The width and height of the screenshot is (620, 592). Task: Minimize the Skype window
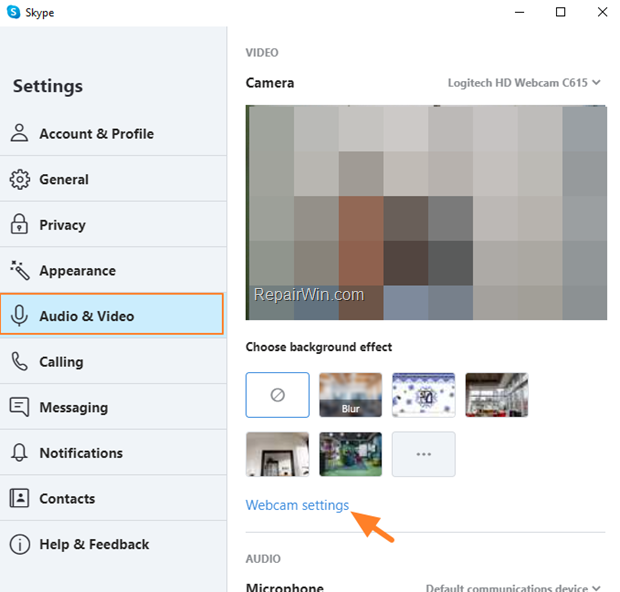pyautogui.click(x=519, y=12)
